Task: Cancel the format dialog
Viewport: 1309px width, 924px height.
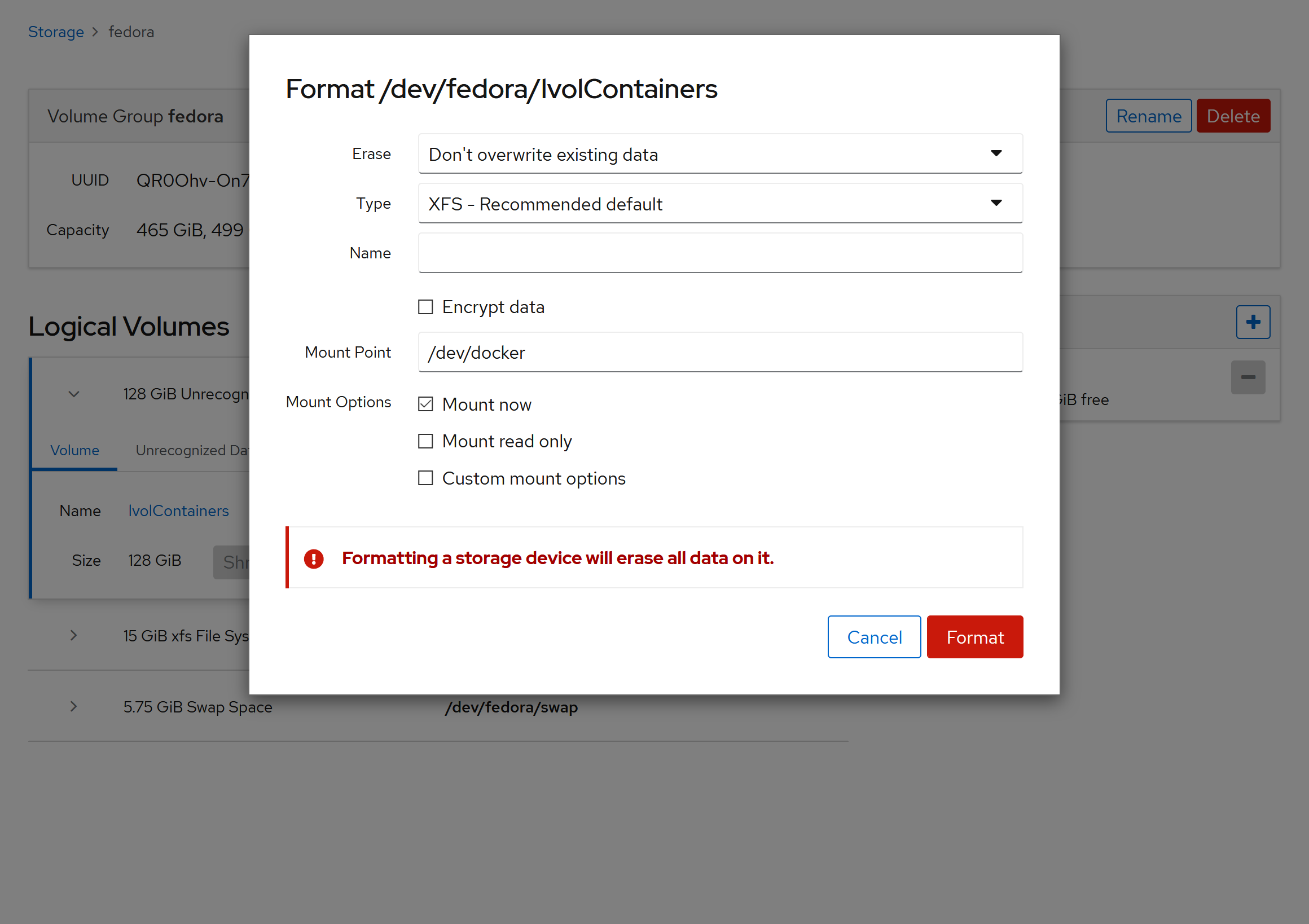Action: click(873, 637)
